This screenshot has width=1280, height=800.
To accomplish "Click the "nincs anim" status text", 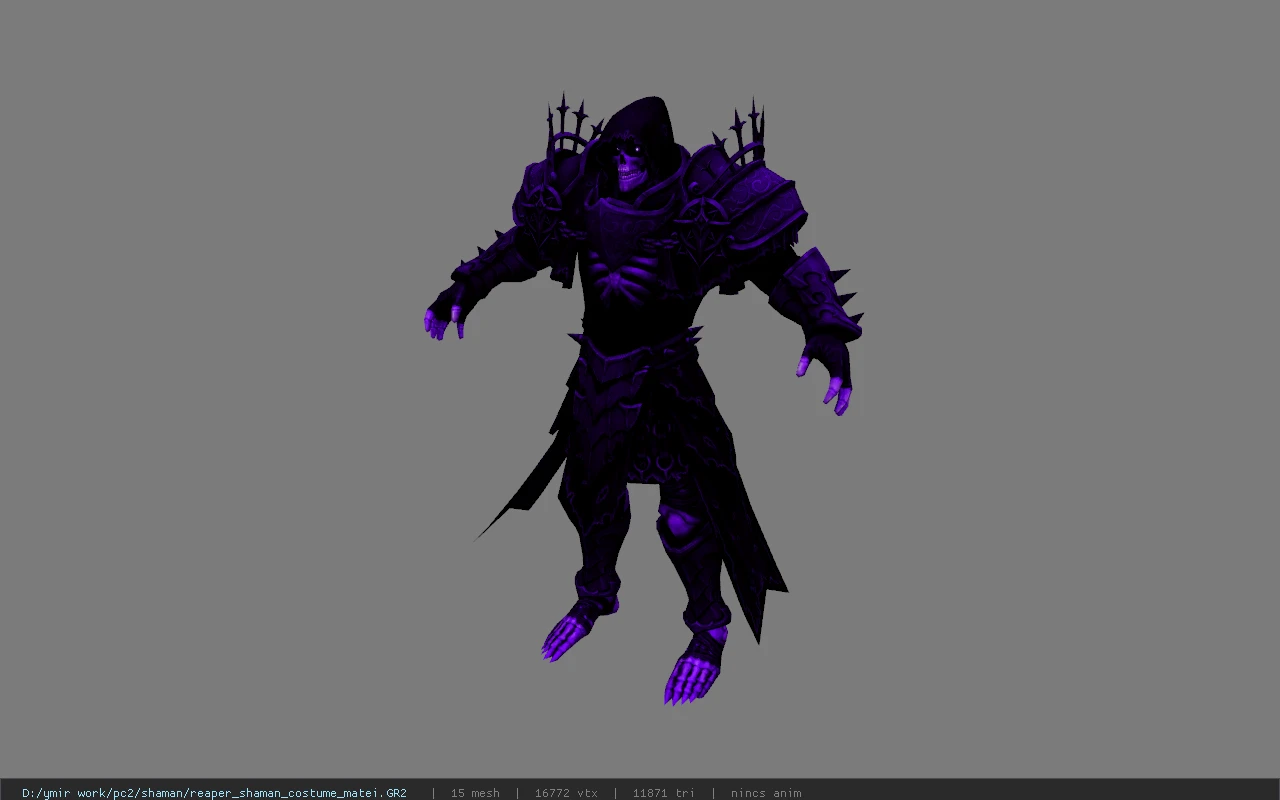I will [766, 793].
